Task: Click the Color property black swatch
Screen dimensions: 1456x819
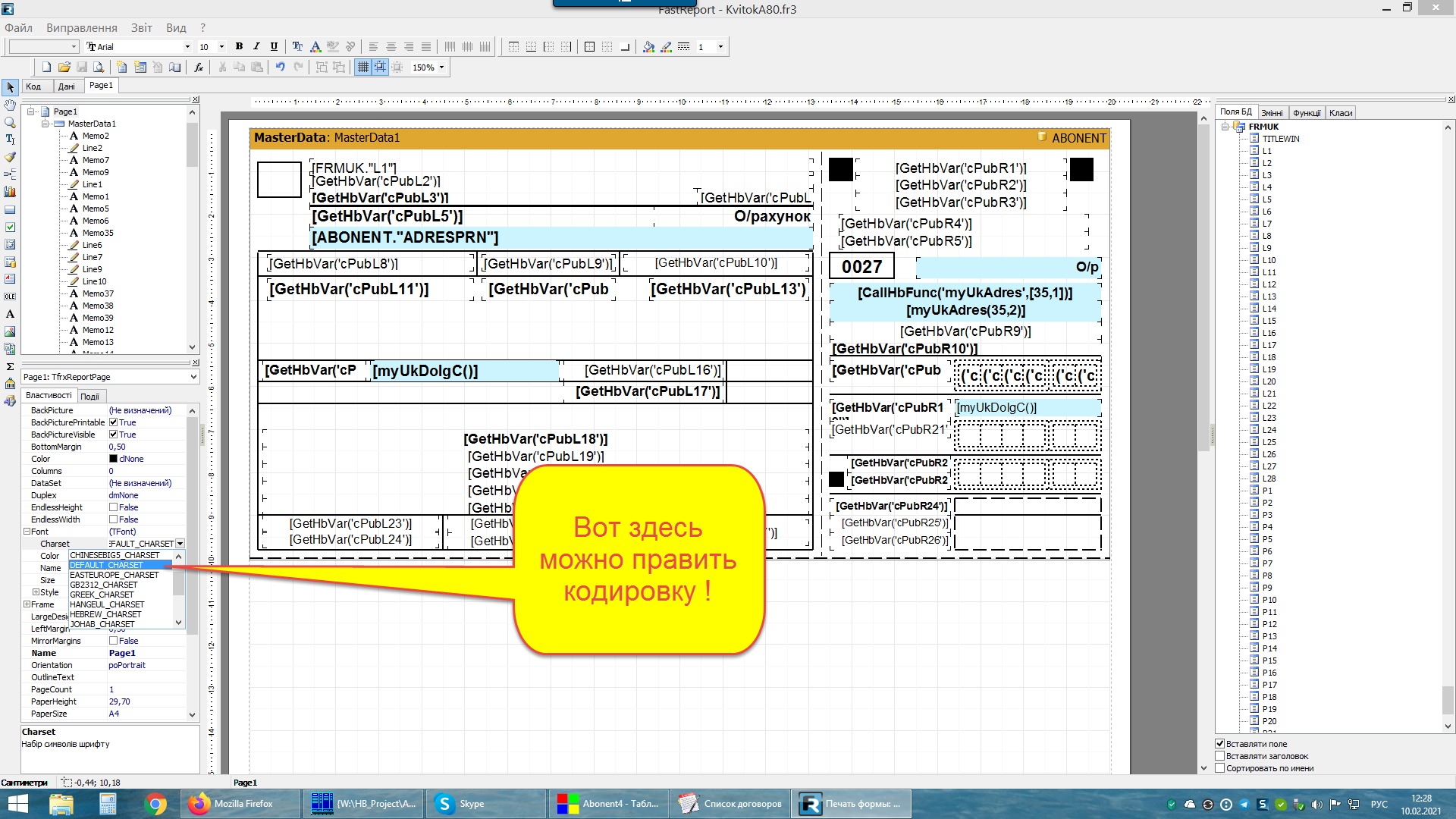Action: (113, 459)
